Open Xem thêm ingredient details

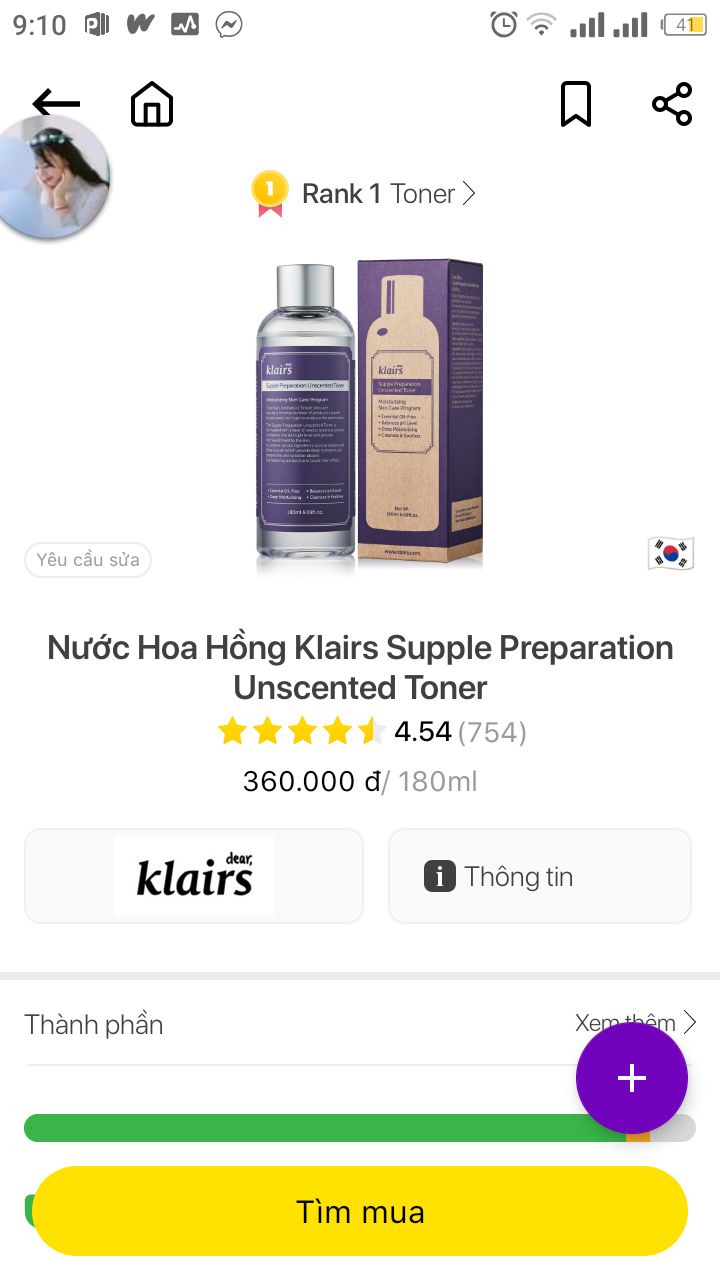[x=636, y=1023]
